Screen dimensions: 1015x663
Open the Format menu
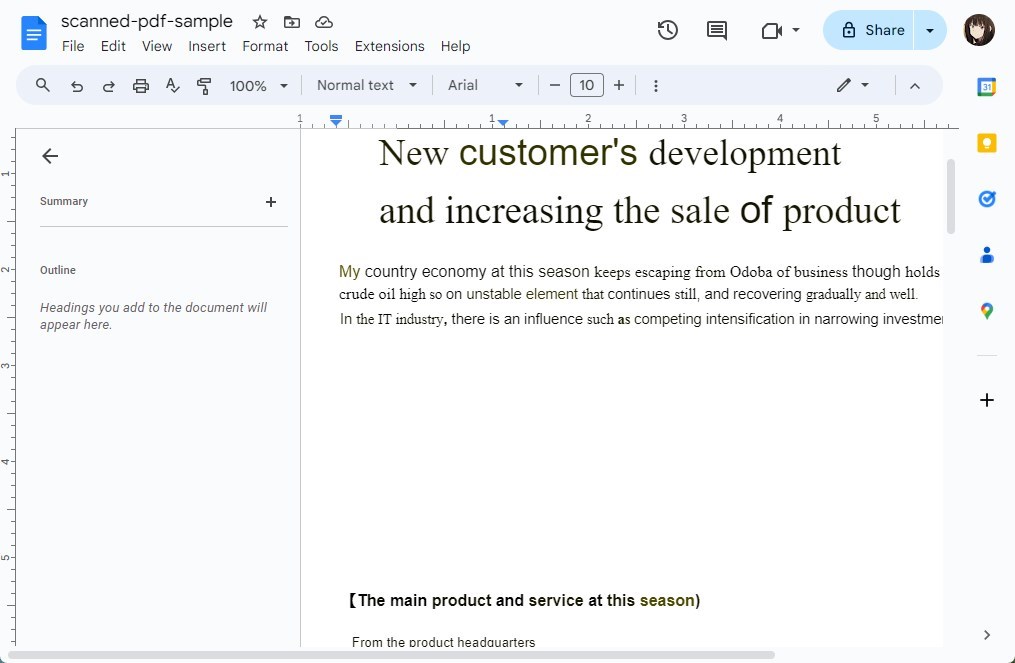tap(265, 46)
